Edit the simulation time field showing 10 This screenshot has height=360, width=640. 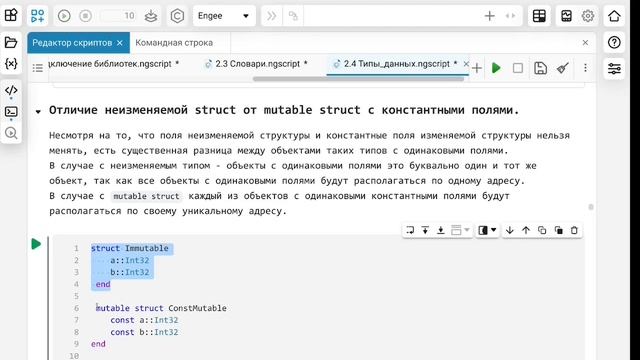click(118, 16)
